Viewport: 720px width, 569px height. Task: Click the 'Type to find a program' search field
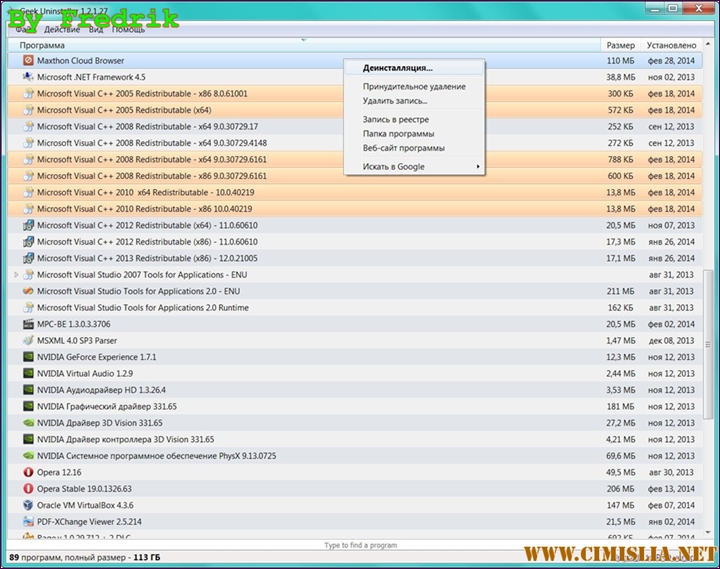coord(360,545)
